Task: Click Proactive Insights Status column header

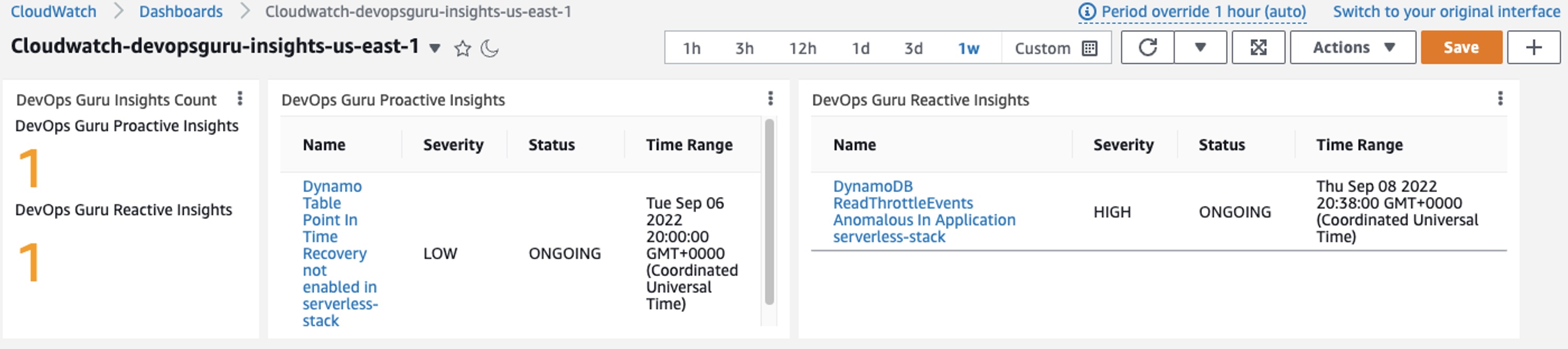Action: (551, 145)
